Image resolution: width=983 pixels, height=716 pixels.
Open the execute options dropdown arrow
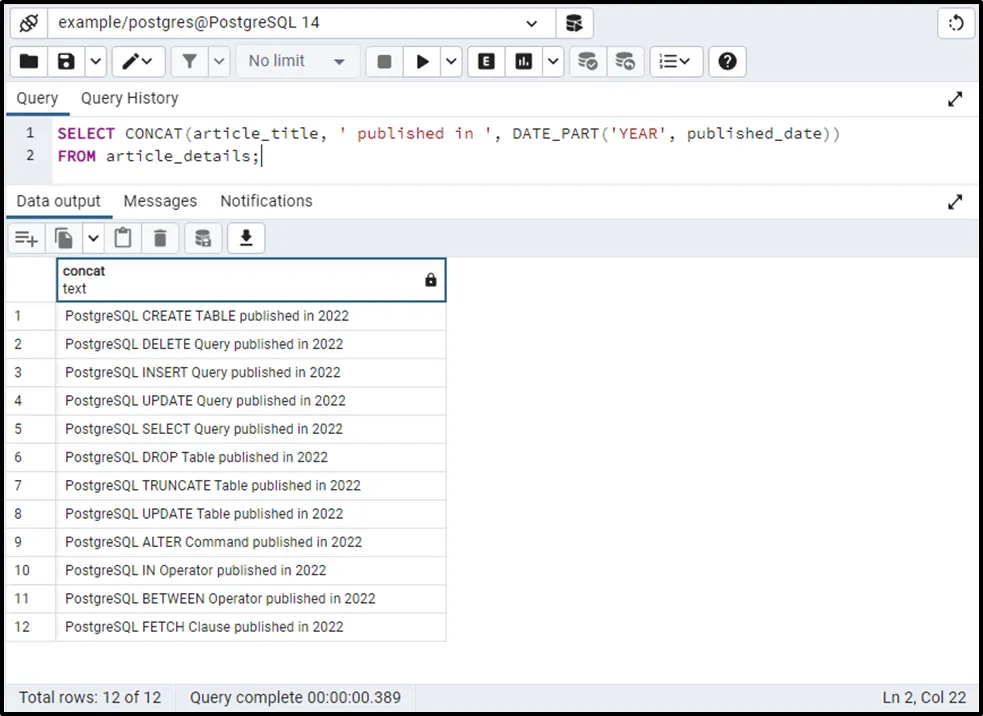coord(451,62)
